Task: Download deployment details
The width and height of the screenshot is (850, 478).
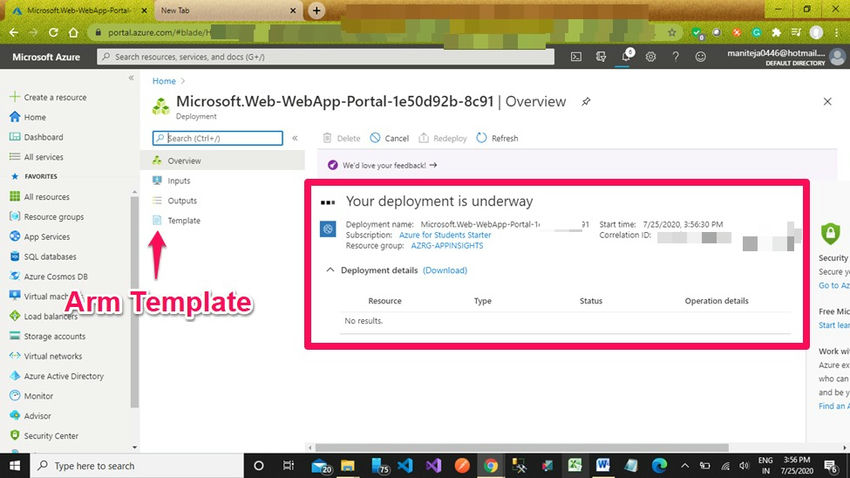Action: coord(445,270)
